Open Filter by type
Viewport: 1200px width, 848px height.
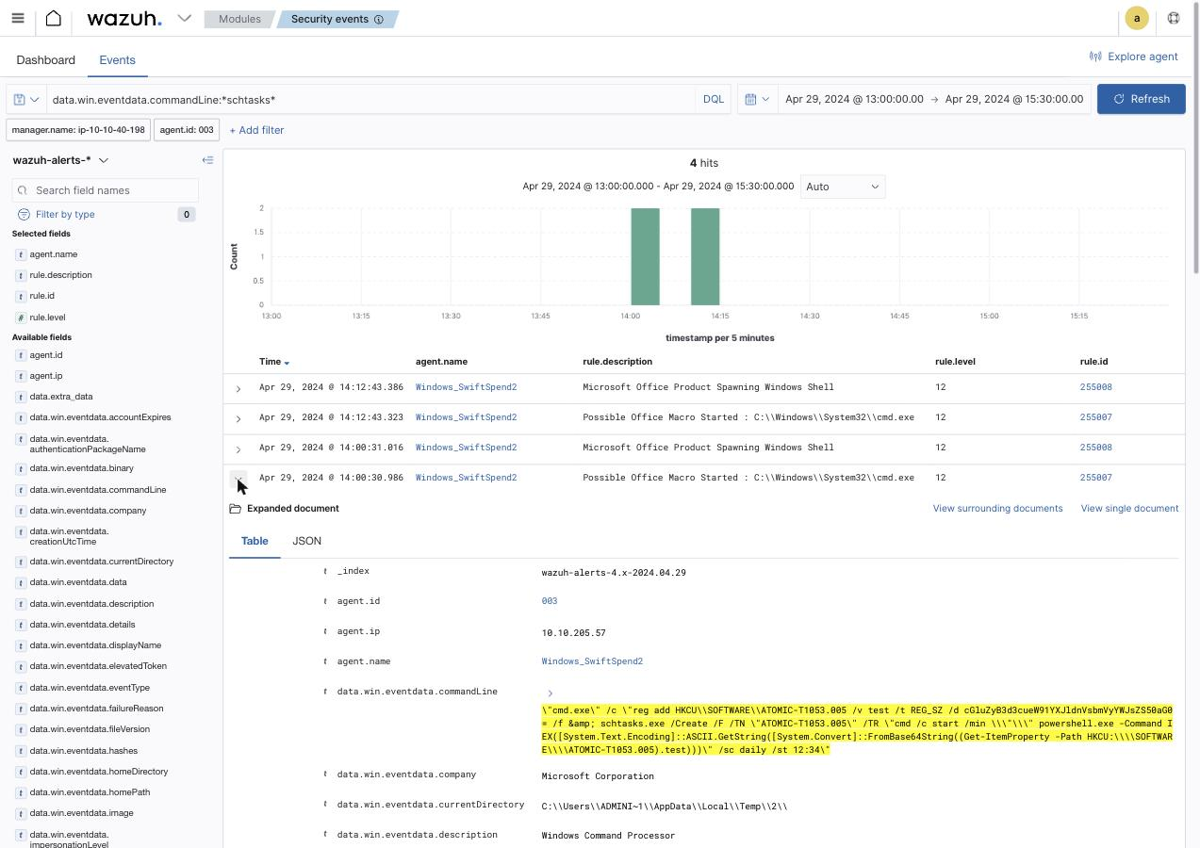click(x=65, y=214)
